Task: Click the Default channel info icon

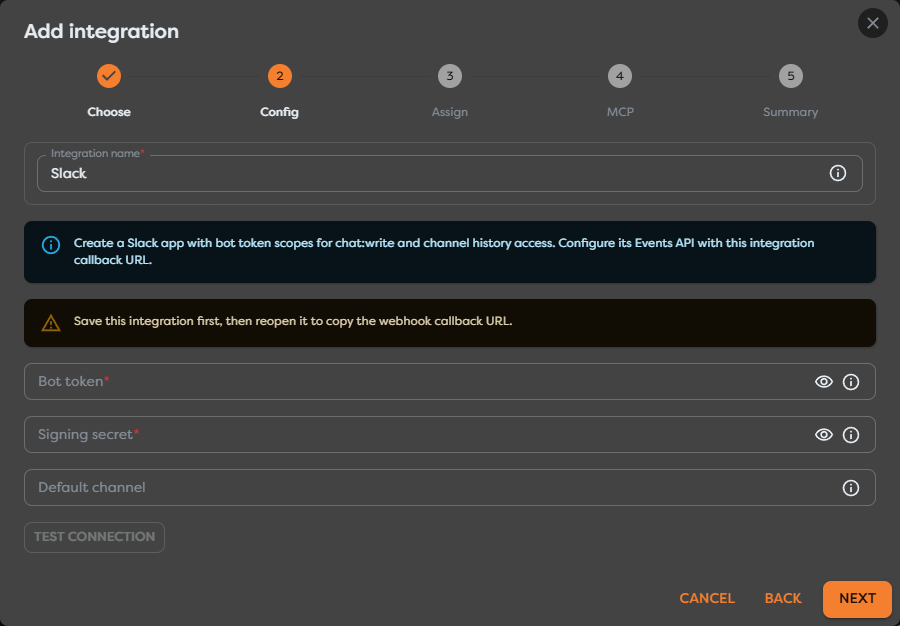Action: click(851, 488)
